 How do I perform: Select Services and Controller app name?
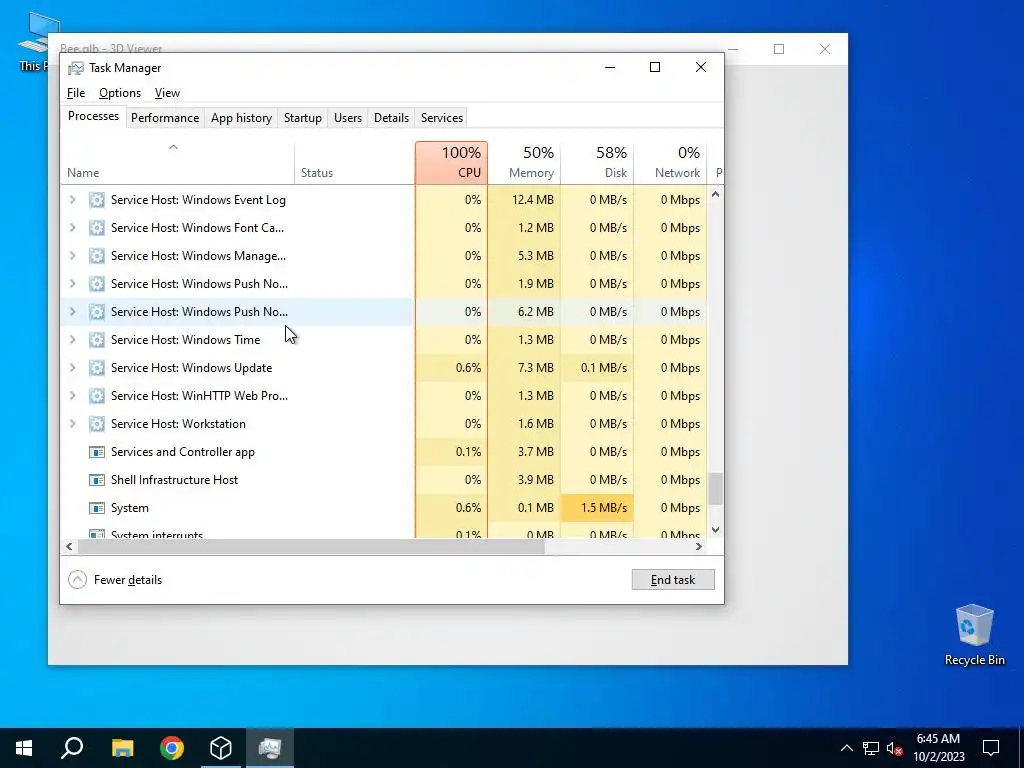183,452
